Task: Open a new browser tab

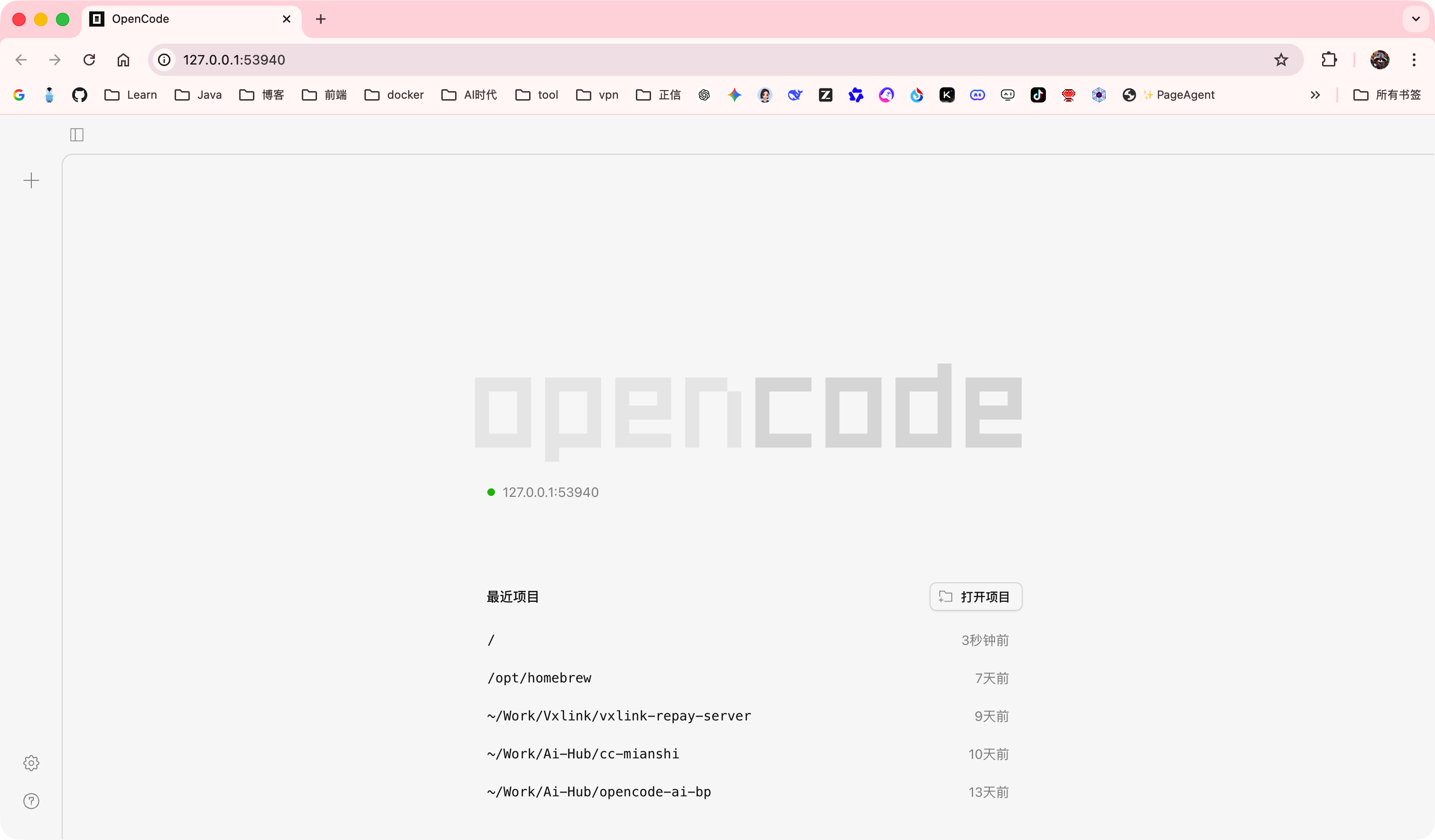Action: 321,19
